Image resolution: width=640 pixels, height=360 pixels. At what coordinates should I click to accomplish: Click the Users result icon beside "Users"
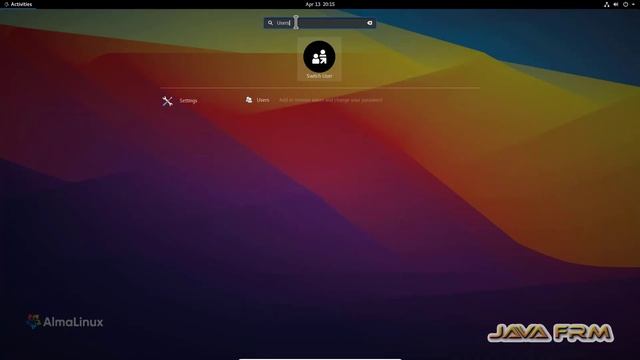249,100
